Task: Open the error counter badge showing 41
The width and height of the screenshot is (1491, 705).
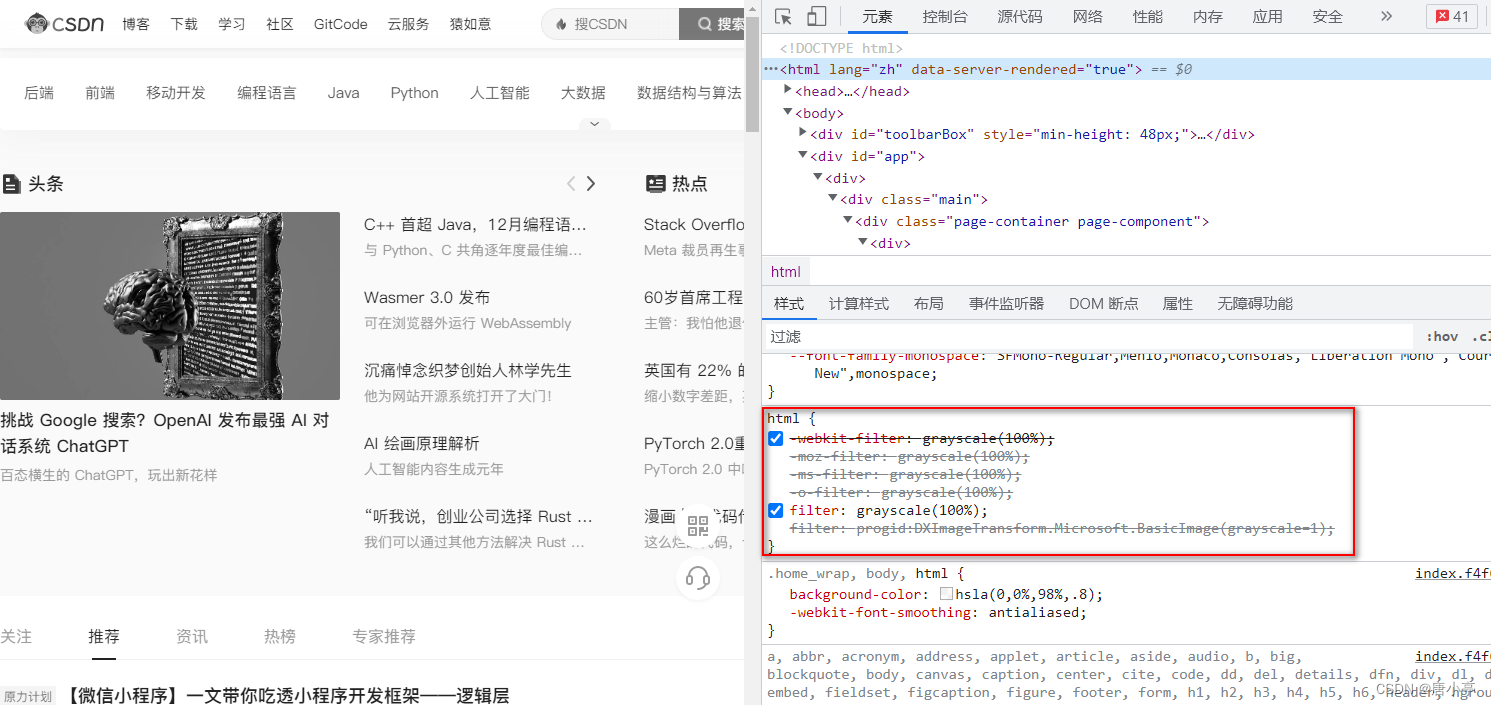Action: 1451,16
